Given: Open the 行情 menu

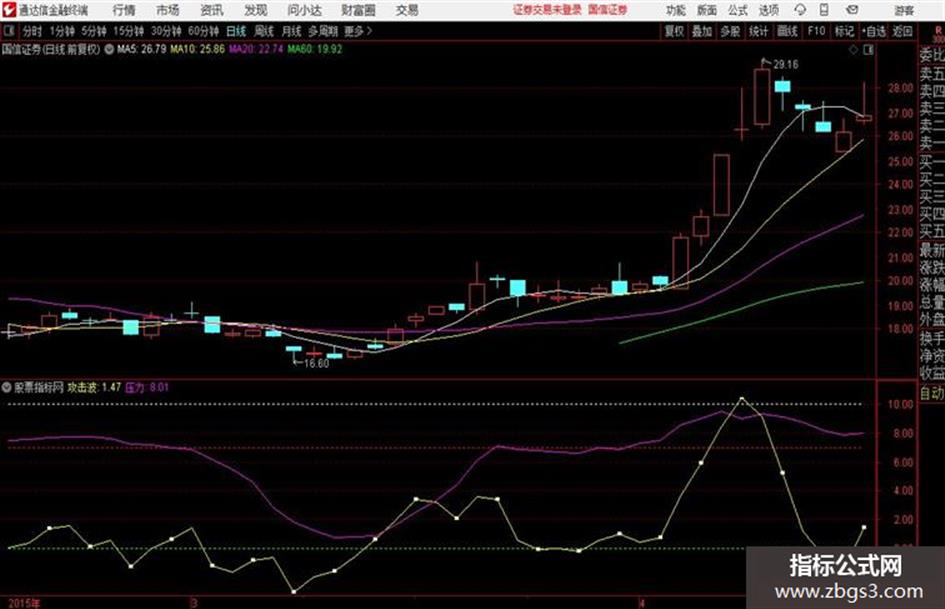Looking at the screenshot, I should (x=124, y=10).
